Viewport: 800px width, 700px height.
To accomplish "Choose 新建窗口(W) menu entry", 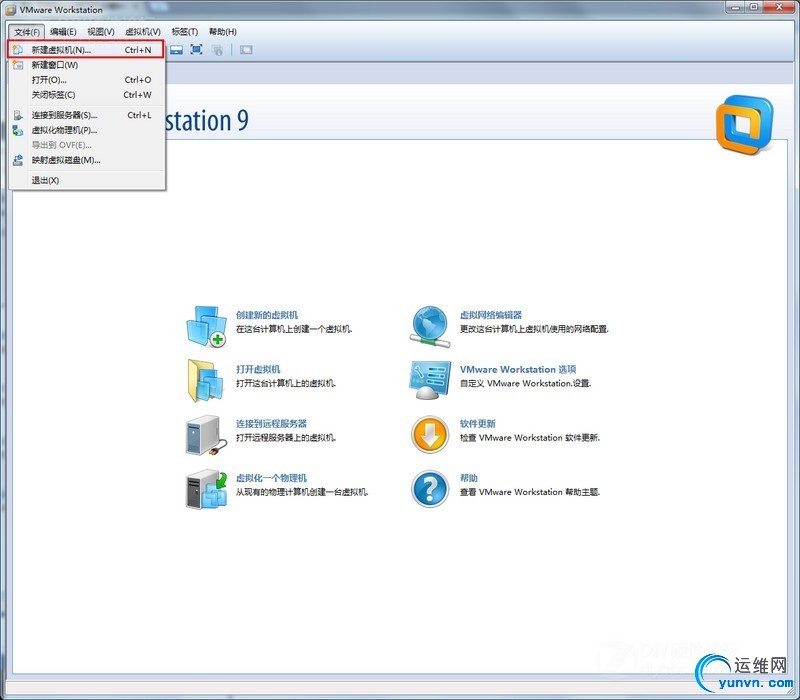I will coord(86,65).
